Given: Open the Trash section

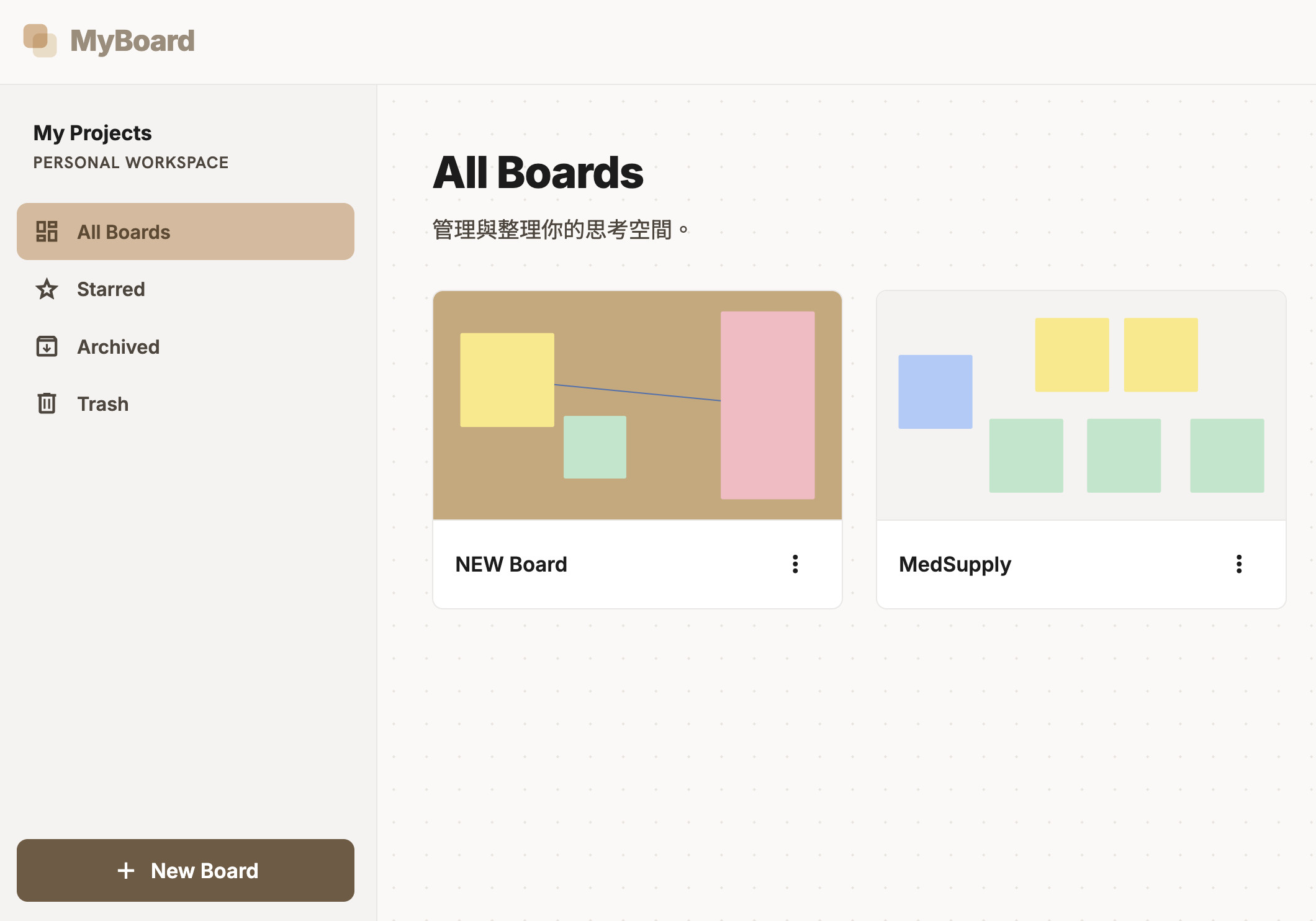Looking at the screenshot, I should [x=186, y=403].
